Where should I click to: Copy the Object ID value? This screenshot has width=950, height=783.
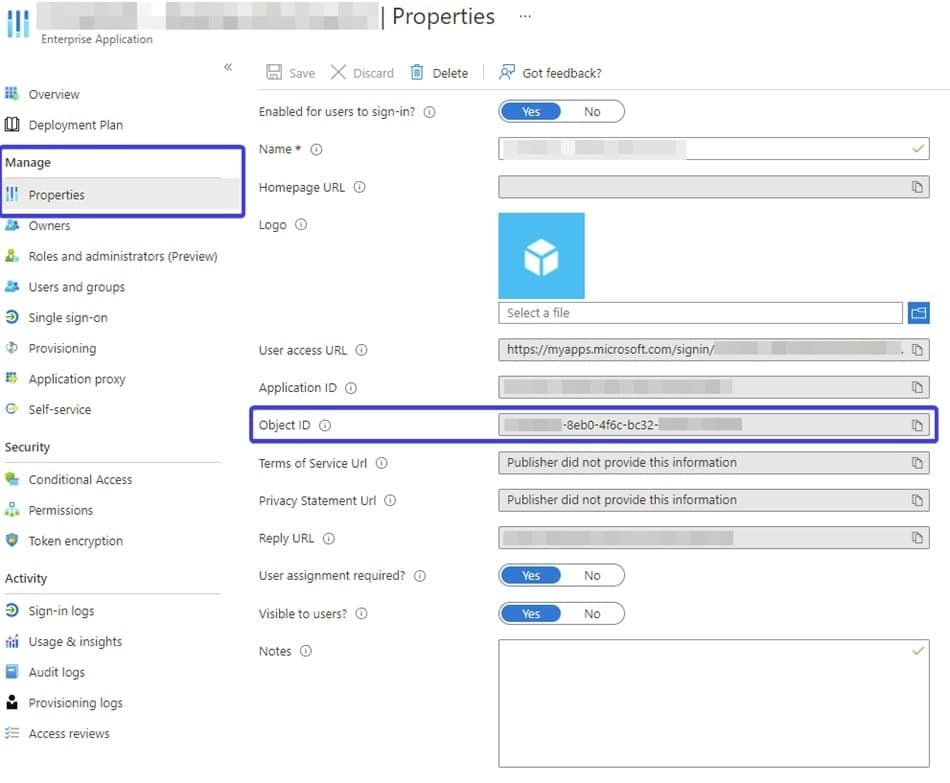pyautogui.click(x=917, y=425)
